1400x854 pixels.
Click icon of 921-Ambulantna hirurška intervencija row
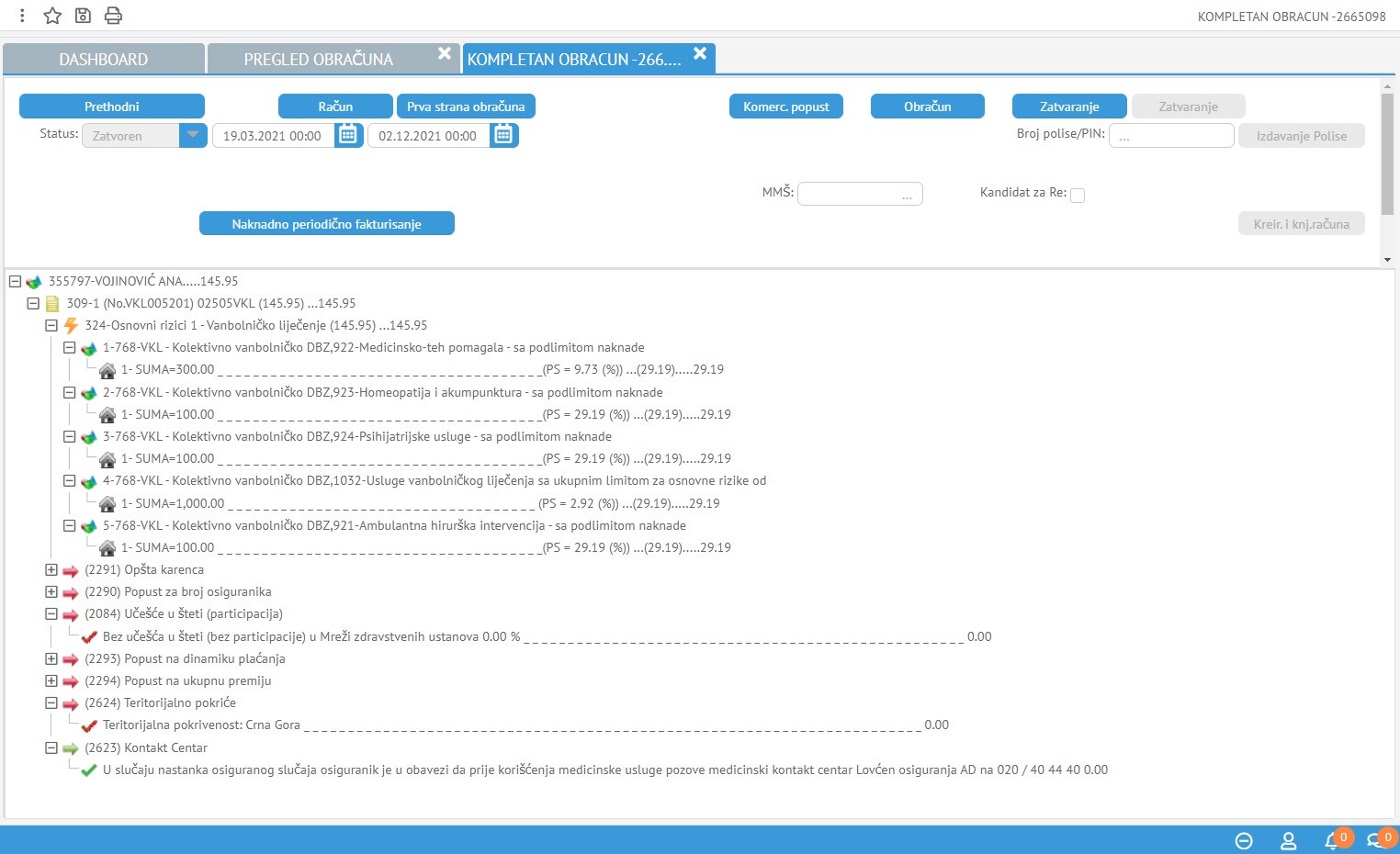pyautogui.click(x=89, y=526)
